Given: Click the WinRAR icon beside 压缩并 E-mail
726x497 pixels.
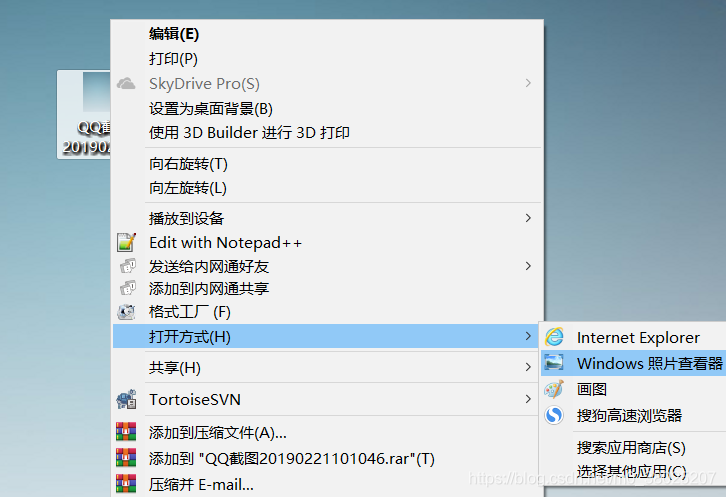Looking at the screenshot, I should 126,484.
